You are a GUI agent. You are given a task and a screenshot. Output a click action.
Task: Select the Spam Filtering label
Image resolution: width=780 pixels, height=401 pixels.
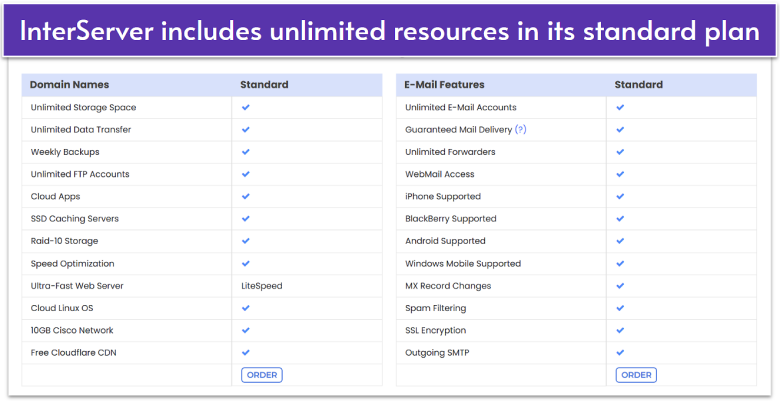point(436,308)
